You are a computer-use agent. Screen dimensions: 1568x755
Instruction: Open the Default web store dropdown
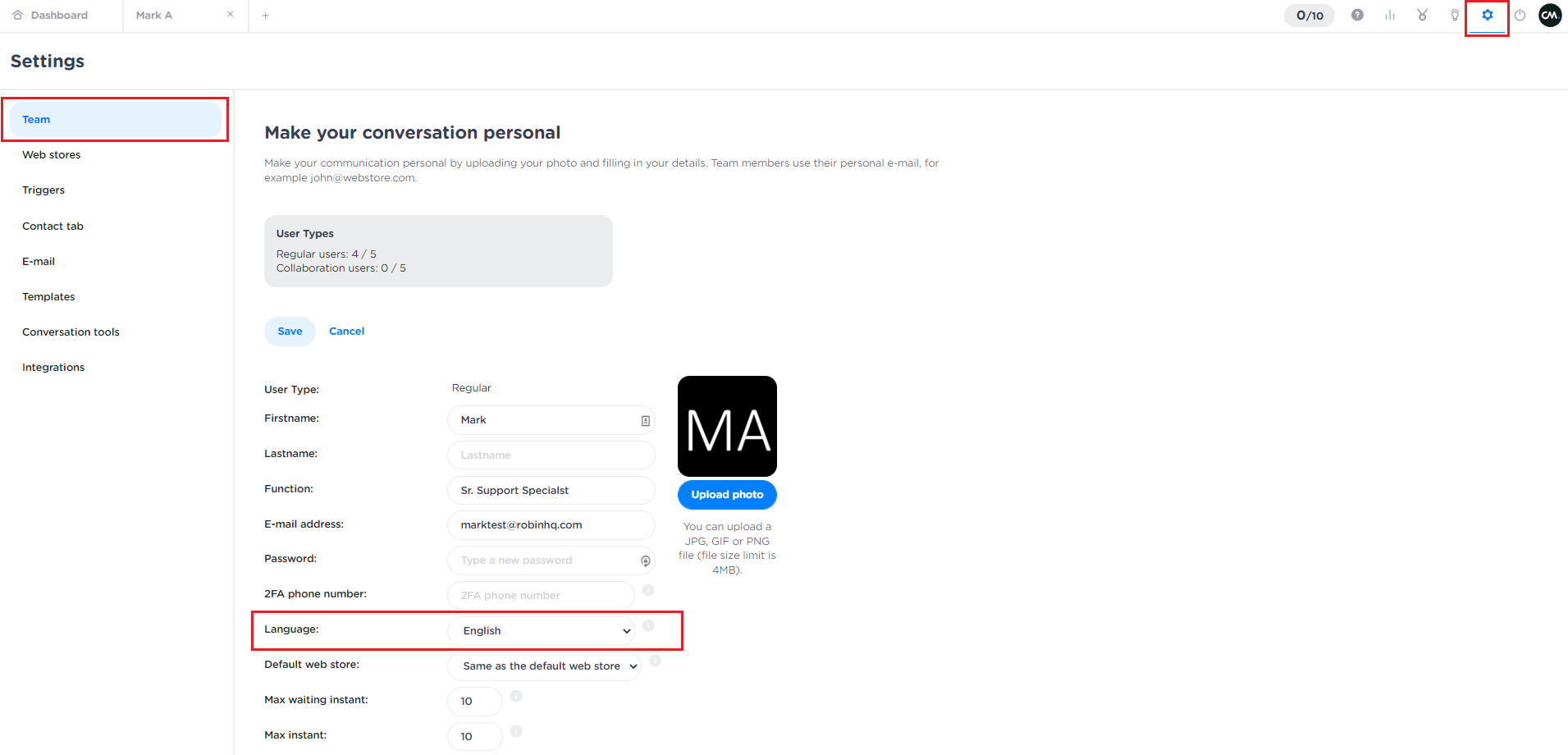pyautogui.click(x=545, y=666)
